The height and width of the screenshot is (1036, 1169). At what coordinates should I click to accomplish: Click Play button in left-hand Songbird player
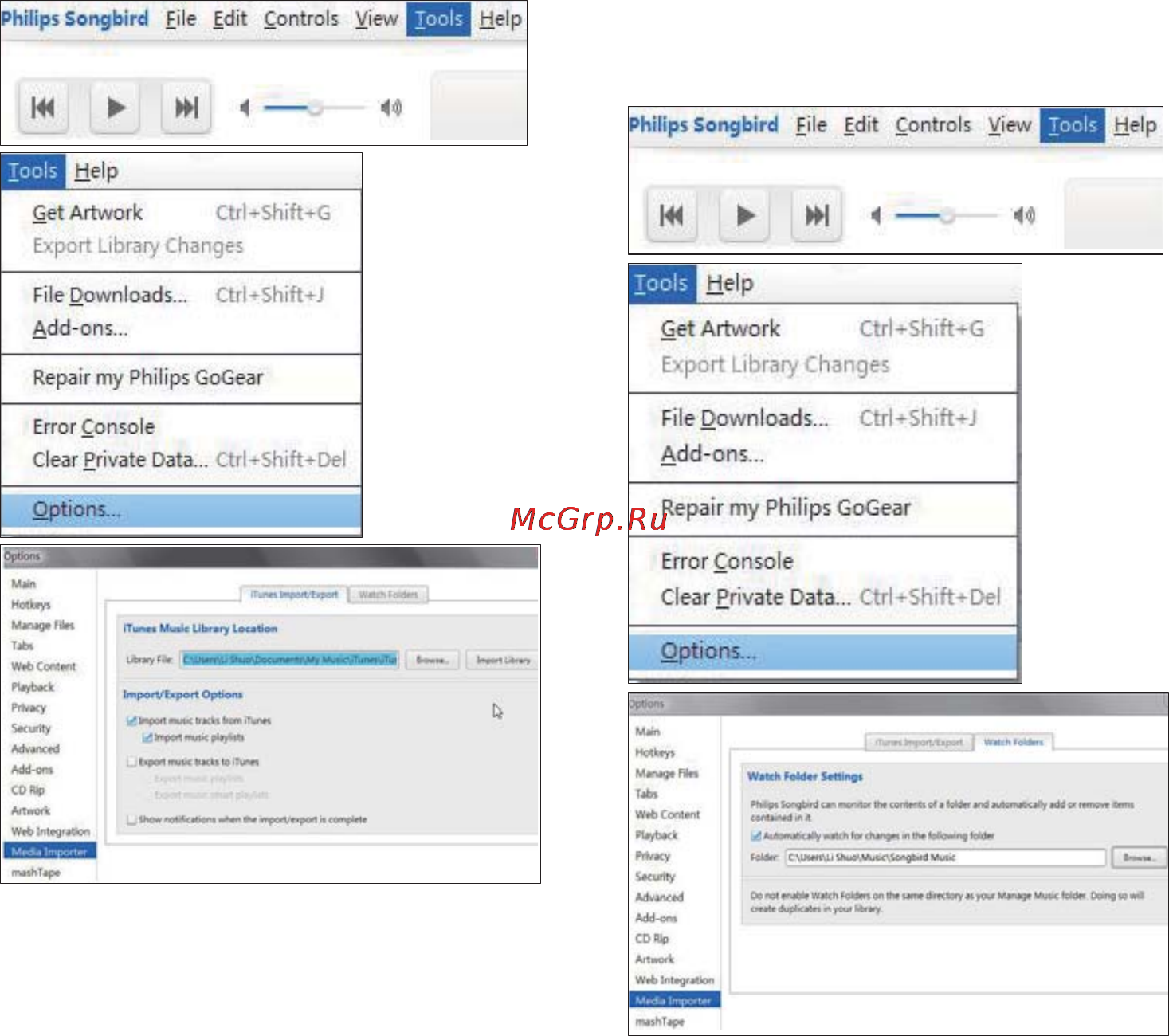[115, 107]
